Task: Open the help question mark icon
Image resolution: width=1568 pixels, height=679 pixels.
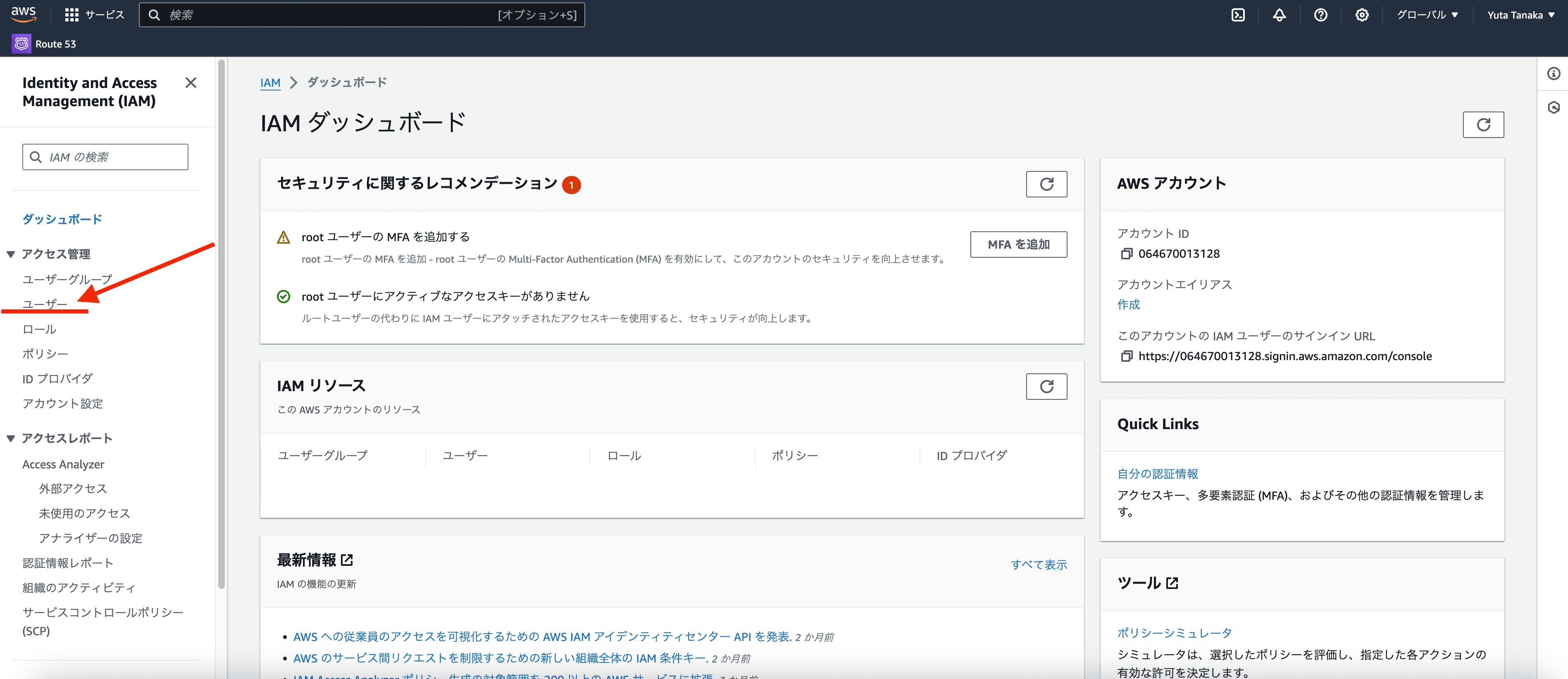Action: (1320, 14)
